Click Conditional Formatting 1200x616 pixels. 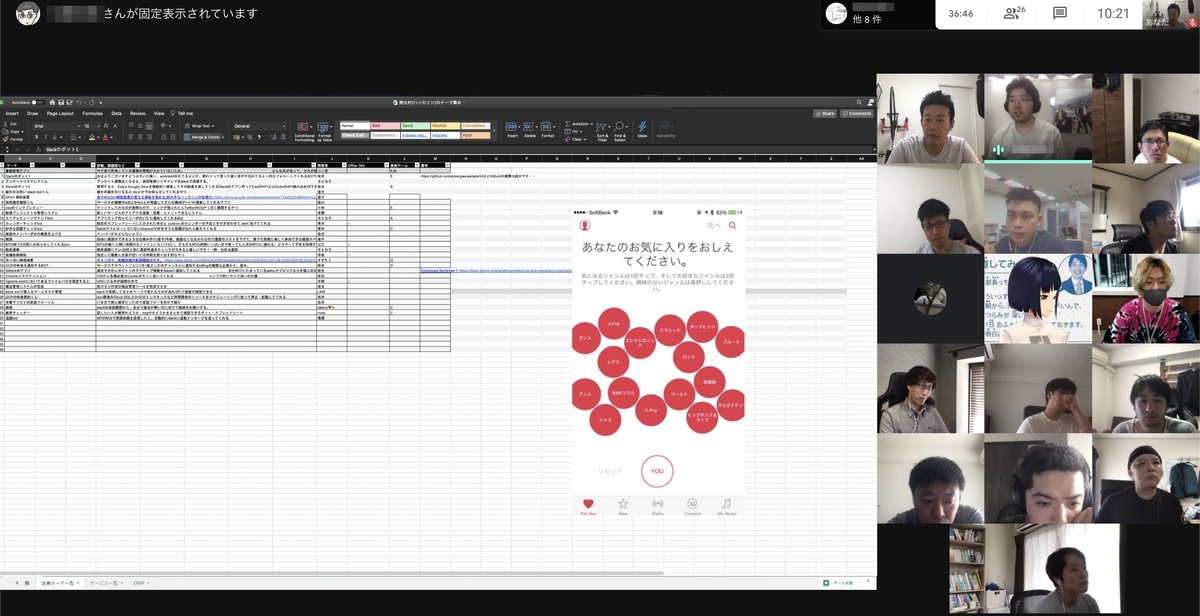tap(304, 132)
